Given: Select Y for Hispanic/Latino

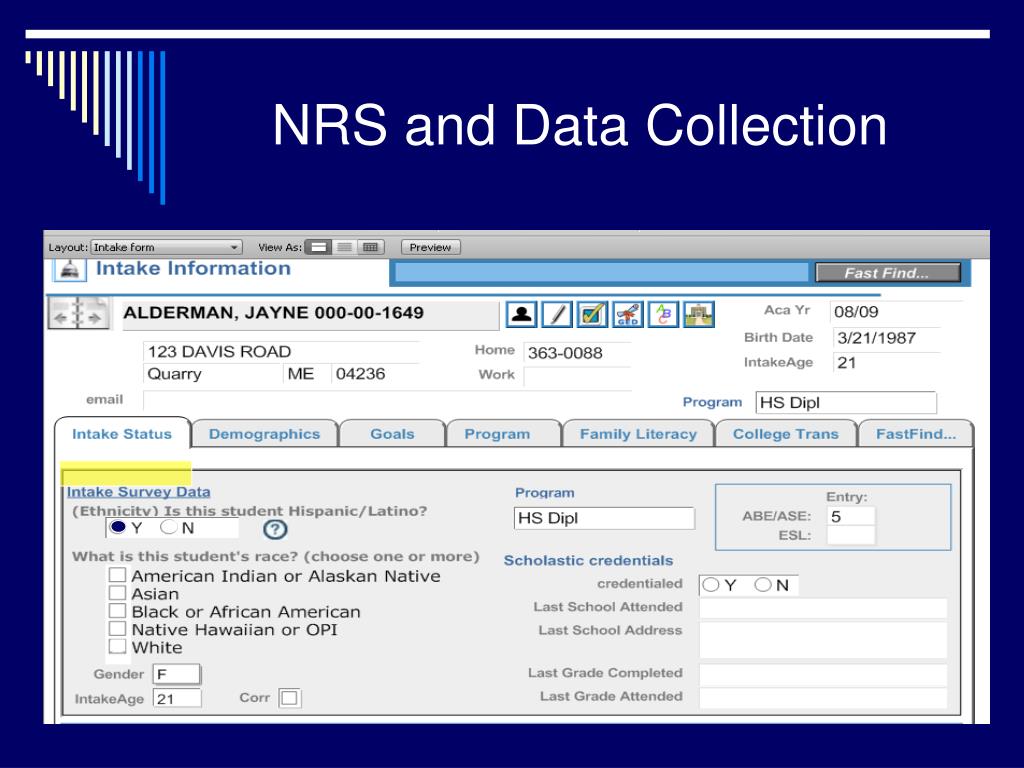Looking at the screenshot, I should coord(118,527).
